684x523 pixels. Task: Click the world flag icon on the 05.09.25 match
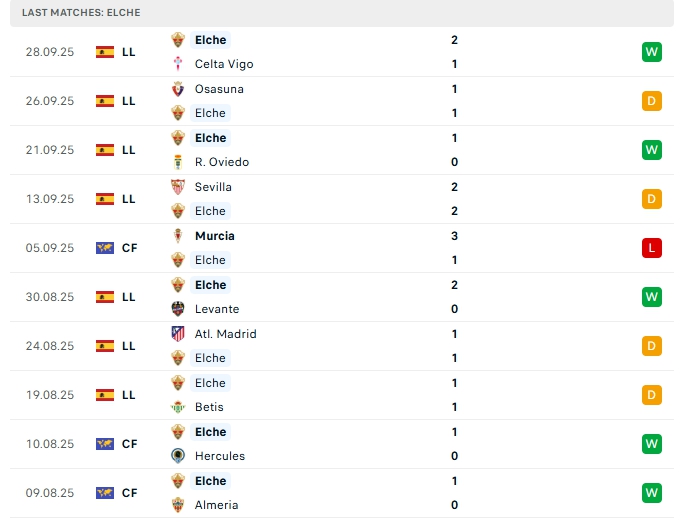click(105, 248)
